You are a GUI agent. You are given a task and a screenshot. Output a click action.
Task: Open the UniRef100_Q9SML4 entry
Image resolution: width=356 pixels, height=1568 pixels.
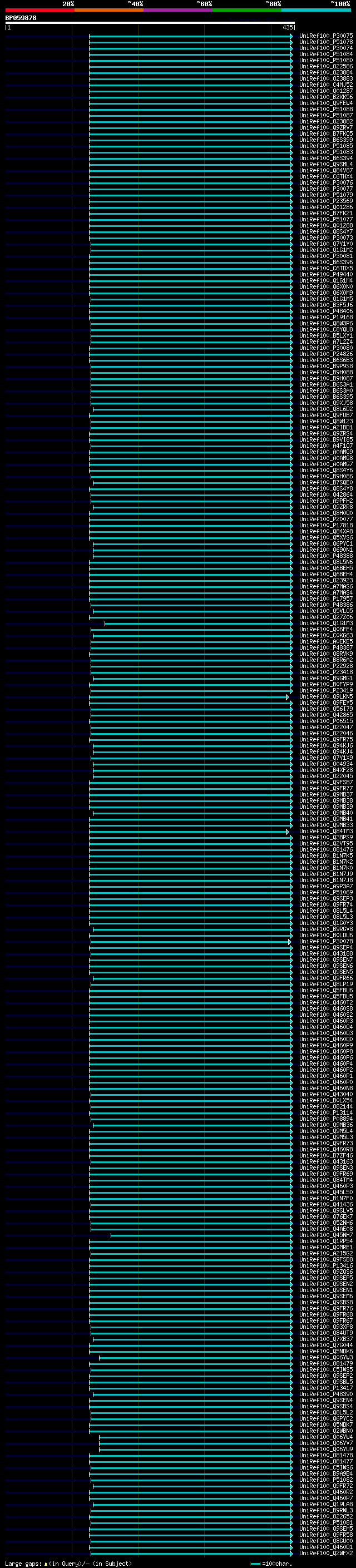point(326,164)
